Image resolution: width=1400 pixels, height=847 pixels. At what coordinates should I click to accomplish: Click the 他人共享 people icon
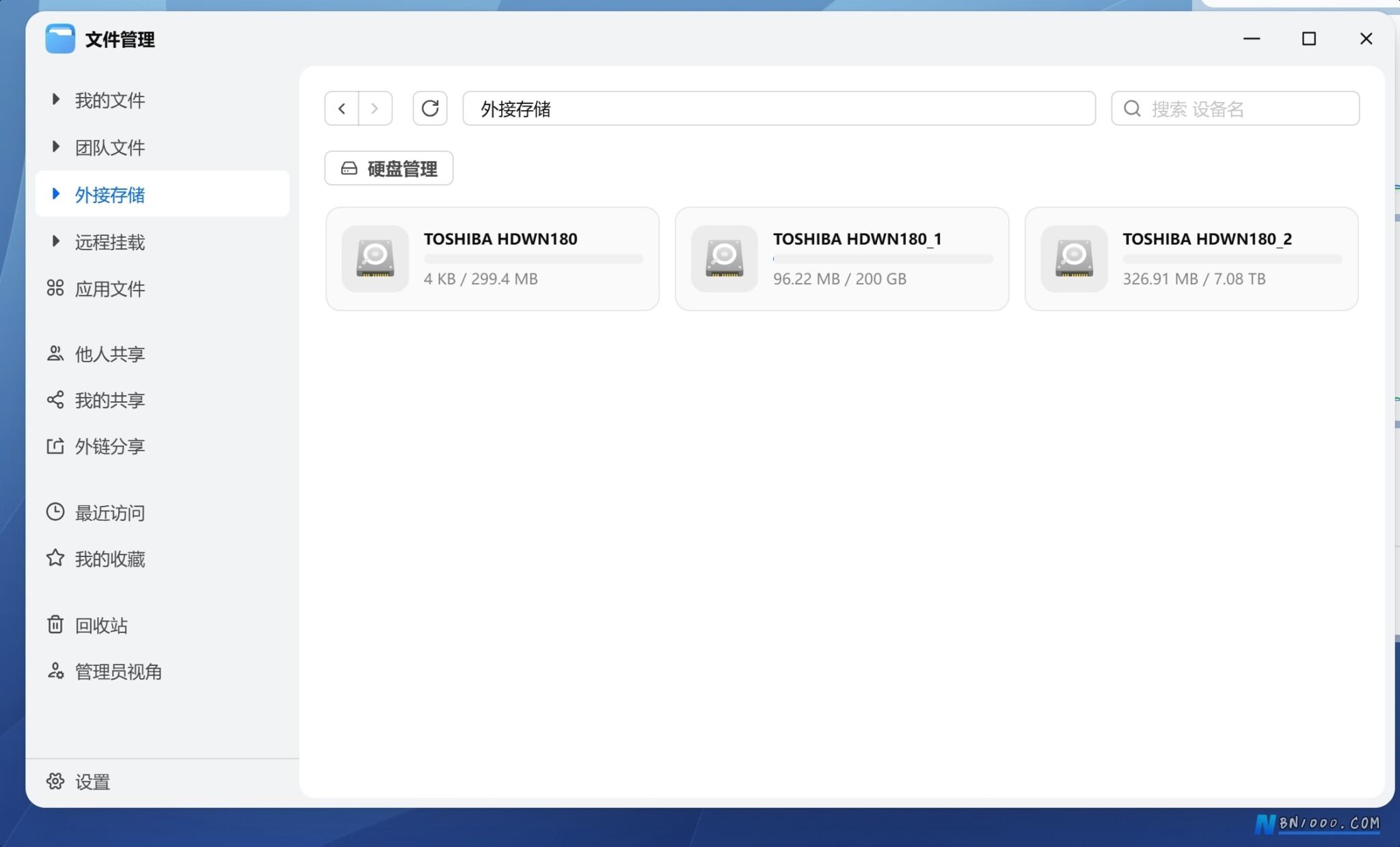tap(55, 353)
